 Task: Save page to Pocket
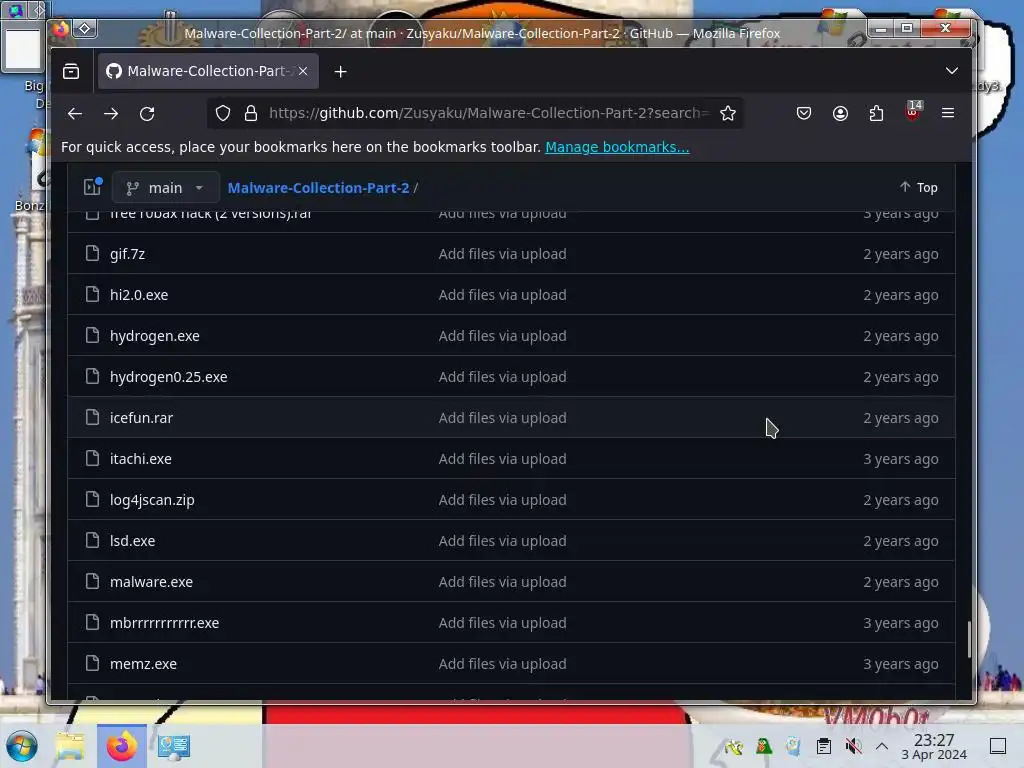click(804, 114)
